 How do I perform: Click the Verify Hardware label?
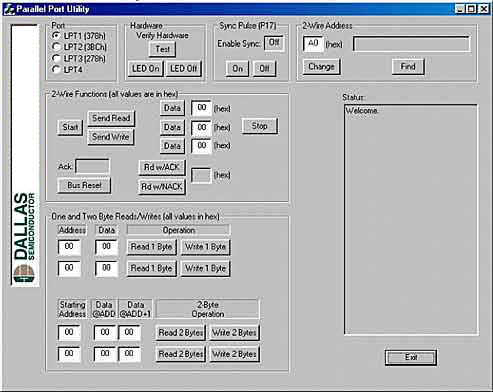pyautogui.click(x=162, y=35)
